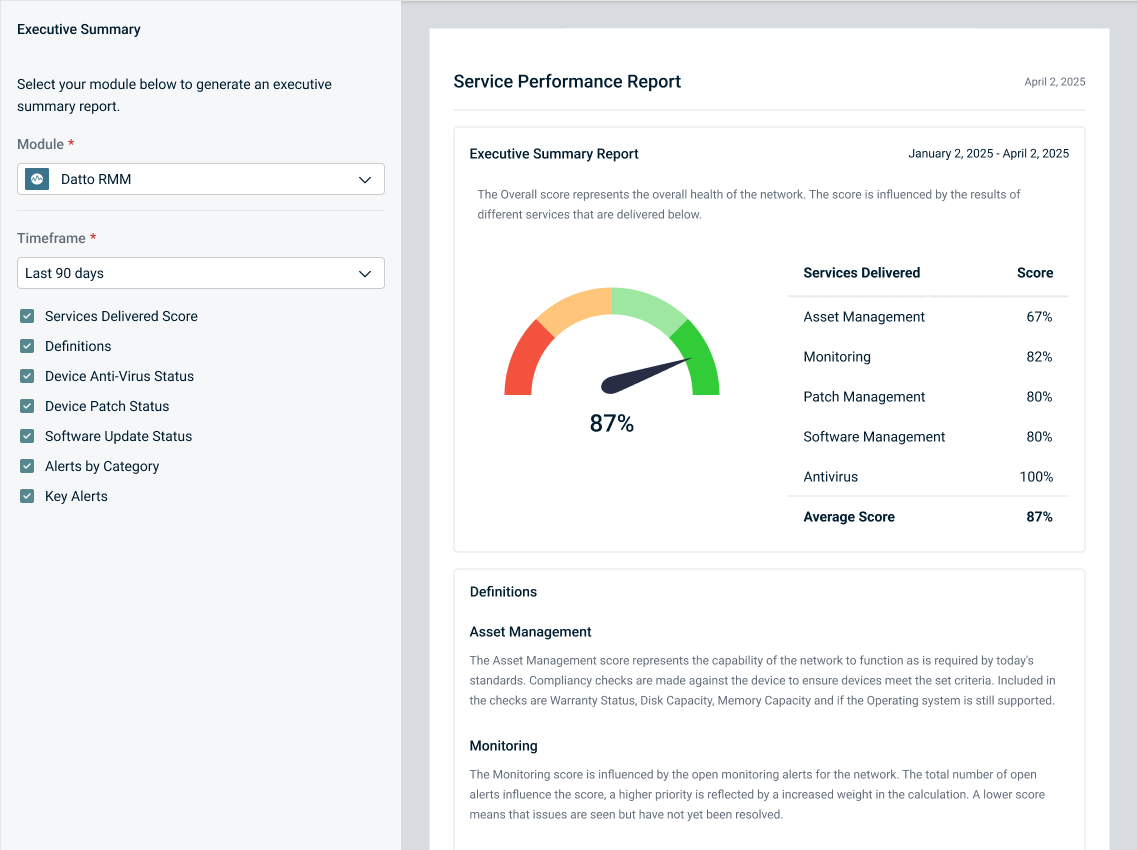Disable Alerts by Category checkbox
This screenshot has height=850, width=1137.
(x=27, y=467)
